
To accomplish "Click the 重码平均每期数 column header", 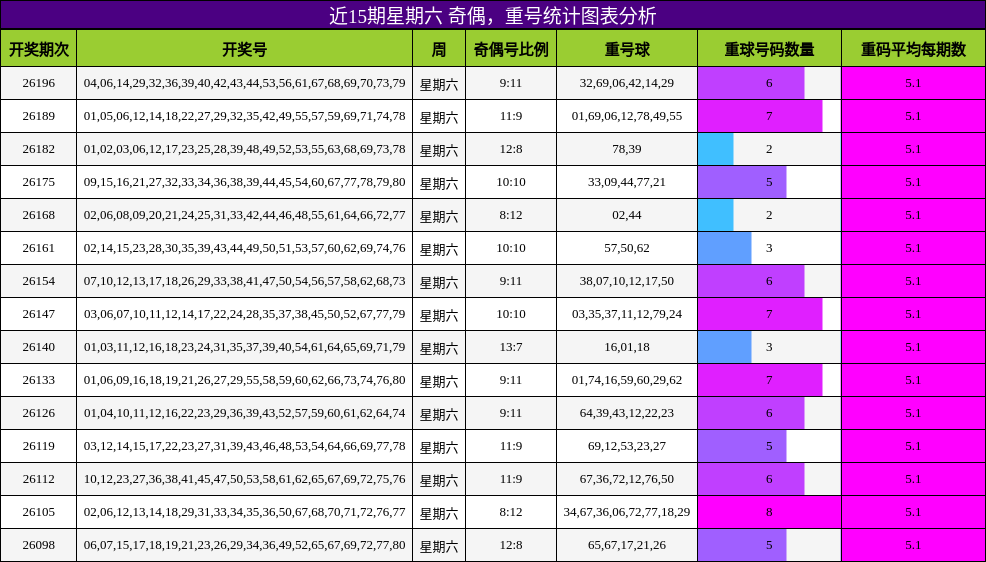I will tap(913, 48).
